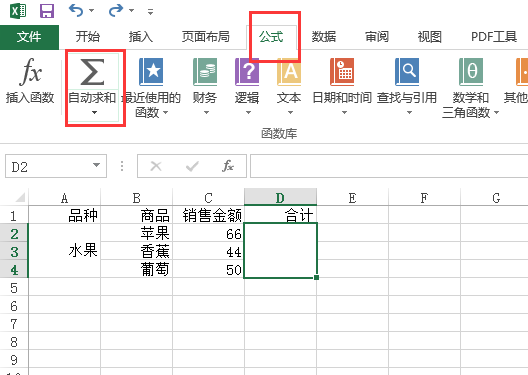Open the 查找与引用 functions magnifier icon
The height and width of the screenshot is (375, 528).
pyautogui.click(x=407, y=72)
